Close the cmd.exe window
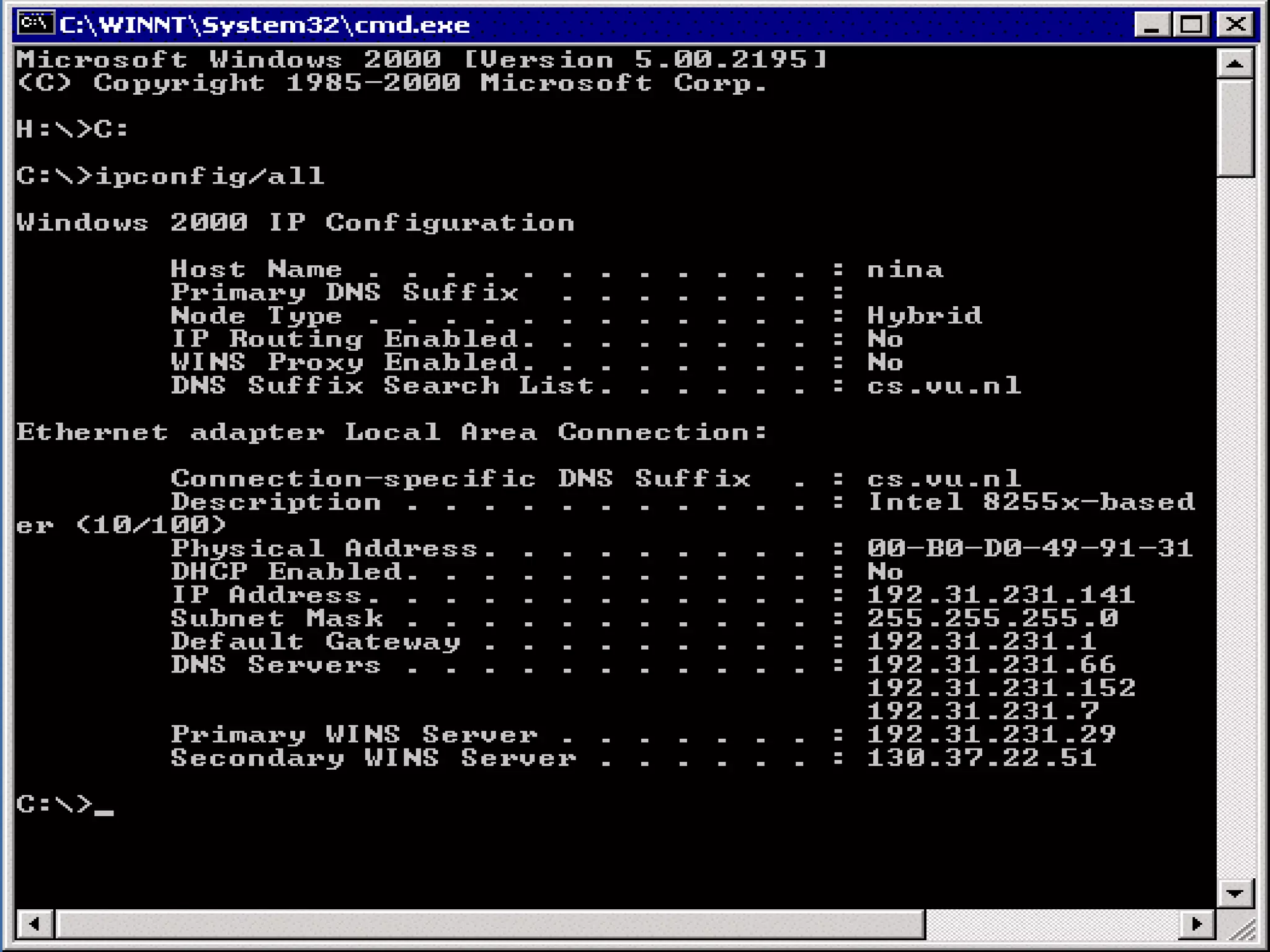 click(1236, 25)
